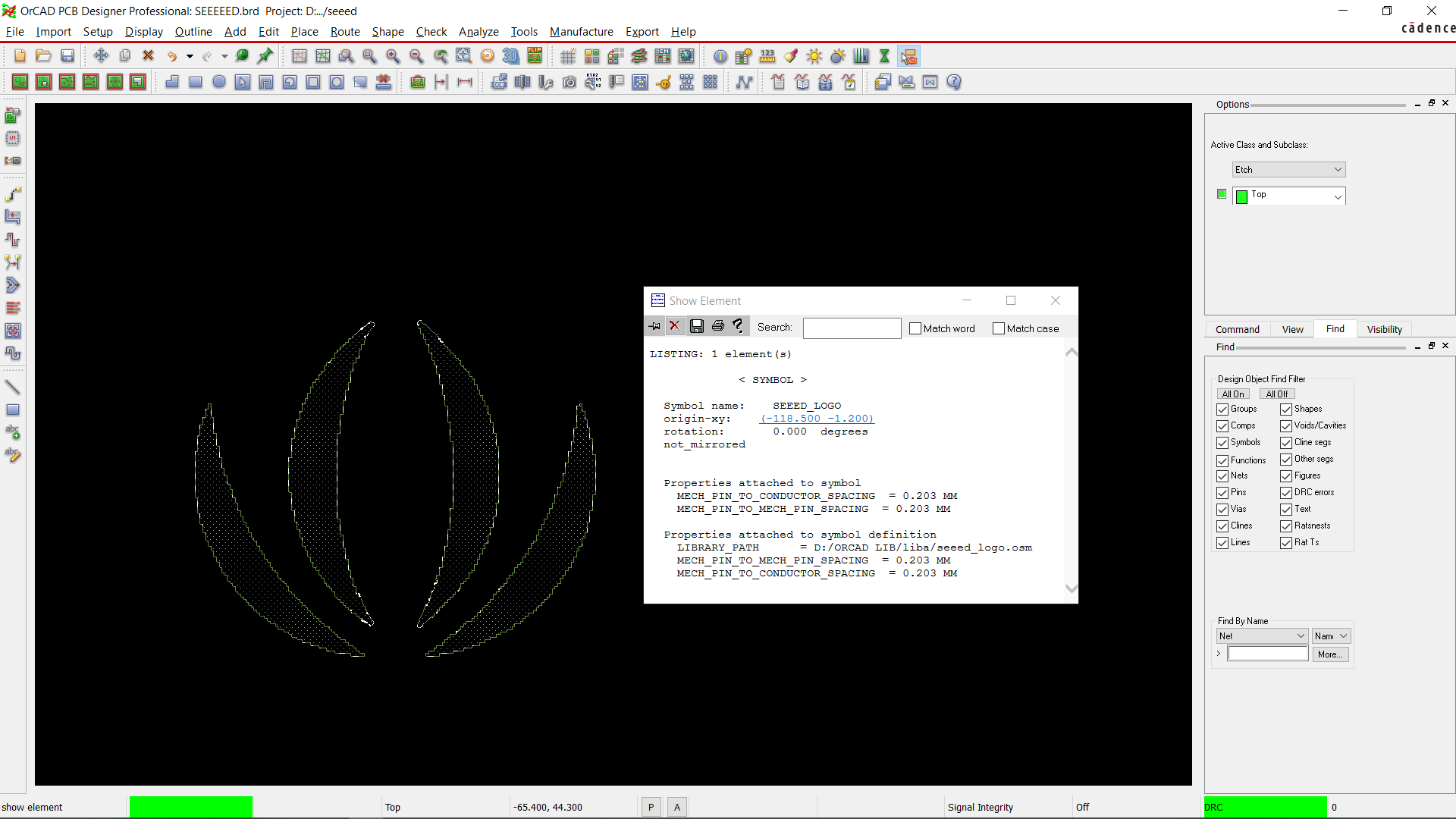This screenshot has height=819, width=1456.
Task: Open the Find By Name Net dropdown
Action: (x=1262, y=636)
